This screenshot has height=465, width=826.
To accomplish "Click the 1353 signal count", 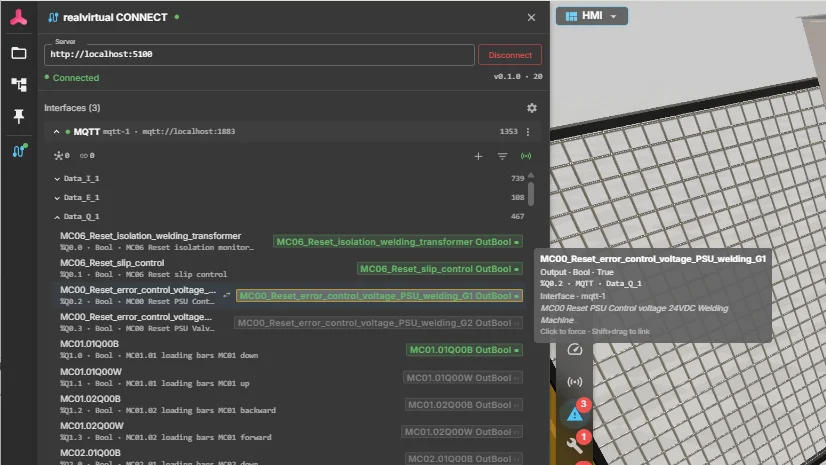I will coord(508,132).
